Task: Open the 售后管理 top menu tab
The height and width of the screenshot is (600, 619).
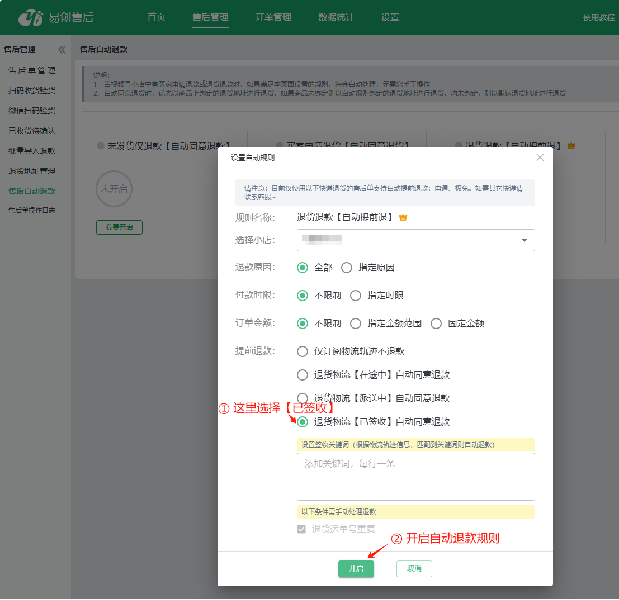Action: click(210, 17)
